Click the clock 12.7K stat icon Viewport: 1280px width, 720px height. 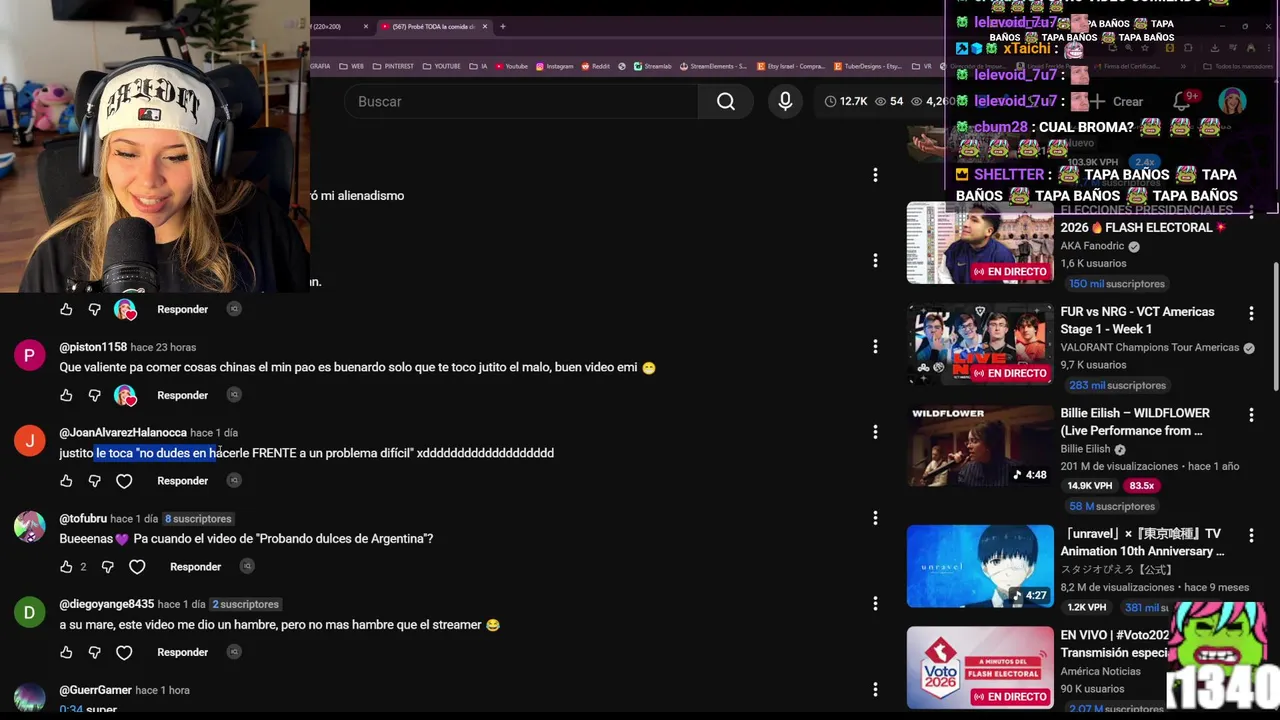[830, 101]
